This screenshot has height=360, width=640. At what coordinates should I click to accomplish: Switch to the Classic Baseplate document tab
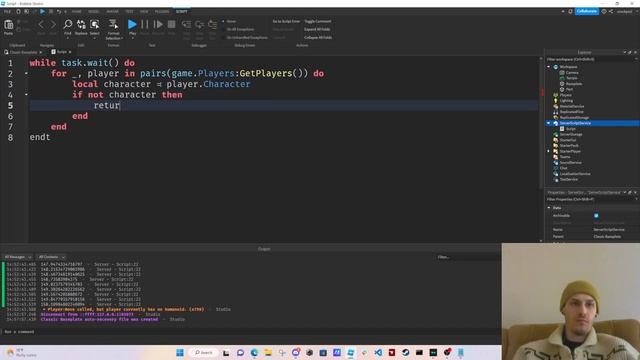[23, 52]
